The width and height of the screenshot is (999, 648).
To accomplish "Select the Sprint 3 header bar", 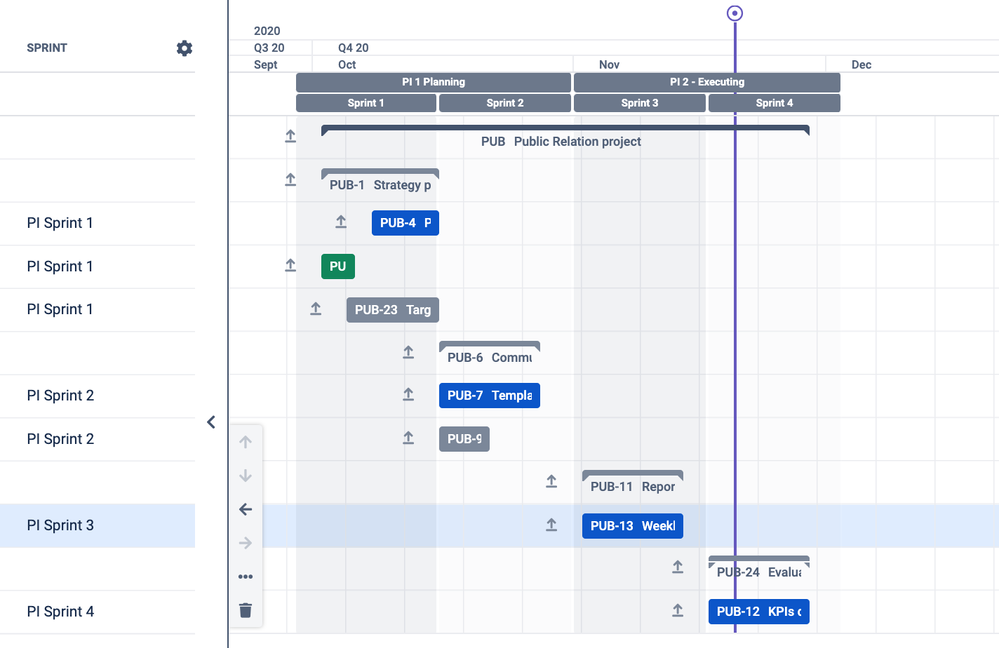I will [x=640, y=103].
